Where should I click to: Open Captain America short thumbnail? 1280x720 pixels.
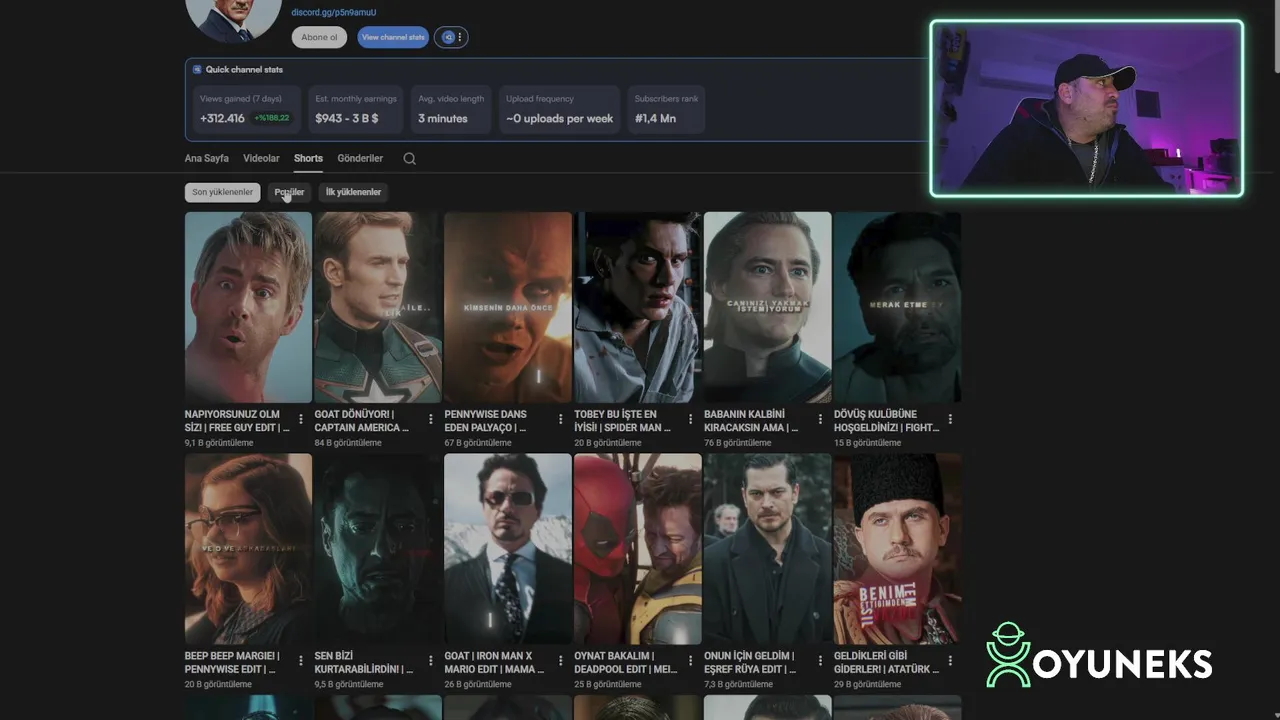point(378,307)
